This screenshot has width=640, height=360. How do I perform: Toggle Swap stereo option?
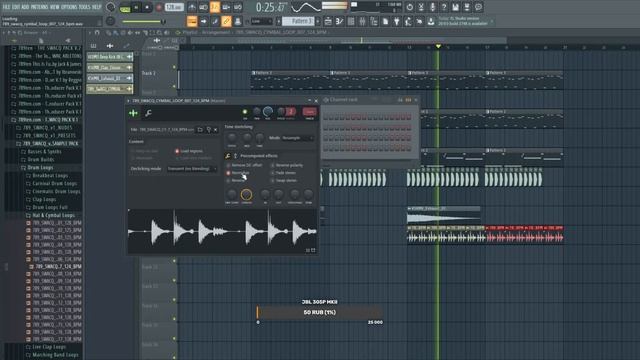[x=284, y=180]
